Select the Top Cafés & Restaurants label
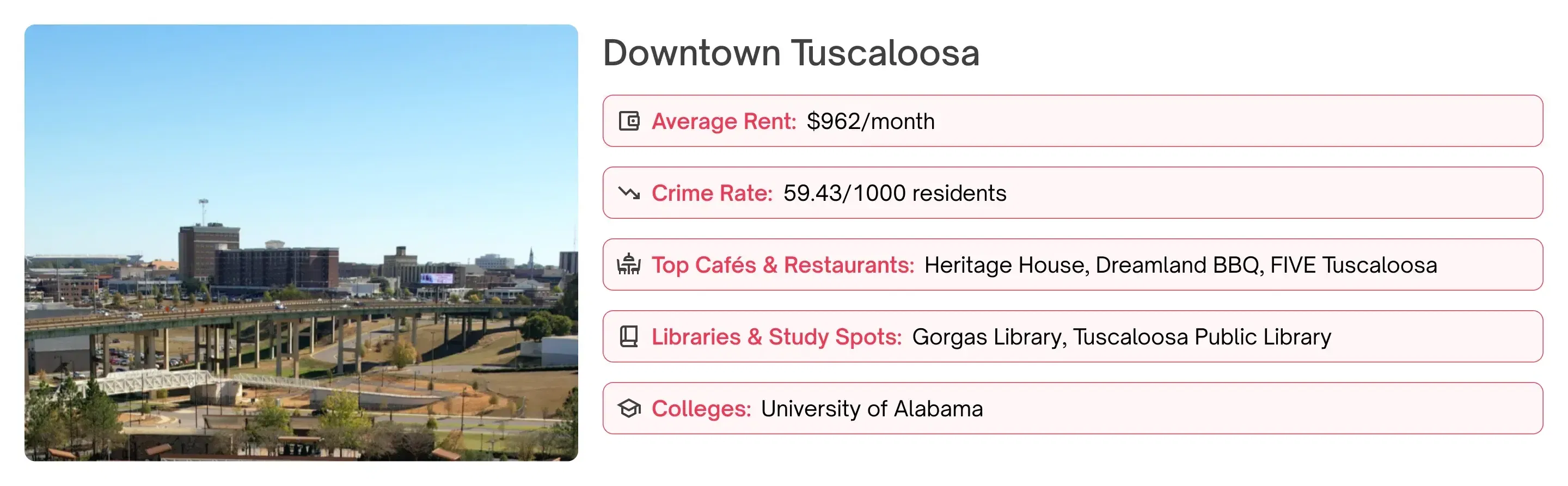1568x486 pixels. pyautogui.click(x=783, y=265)
